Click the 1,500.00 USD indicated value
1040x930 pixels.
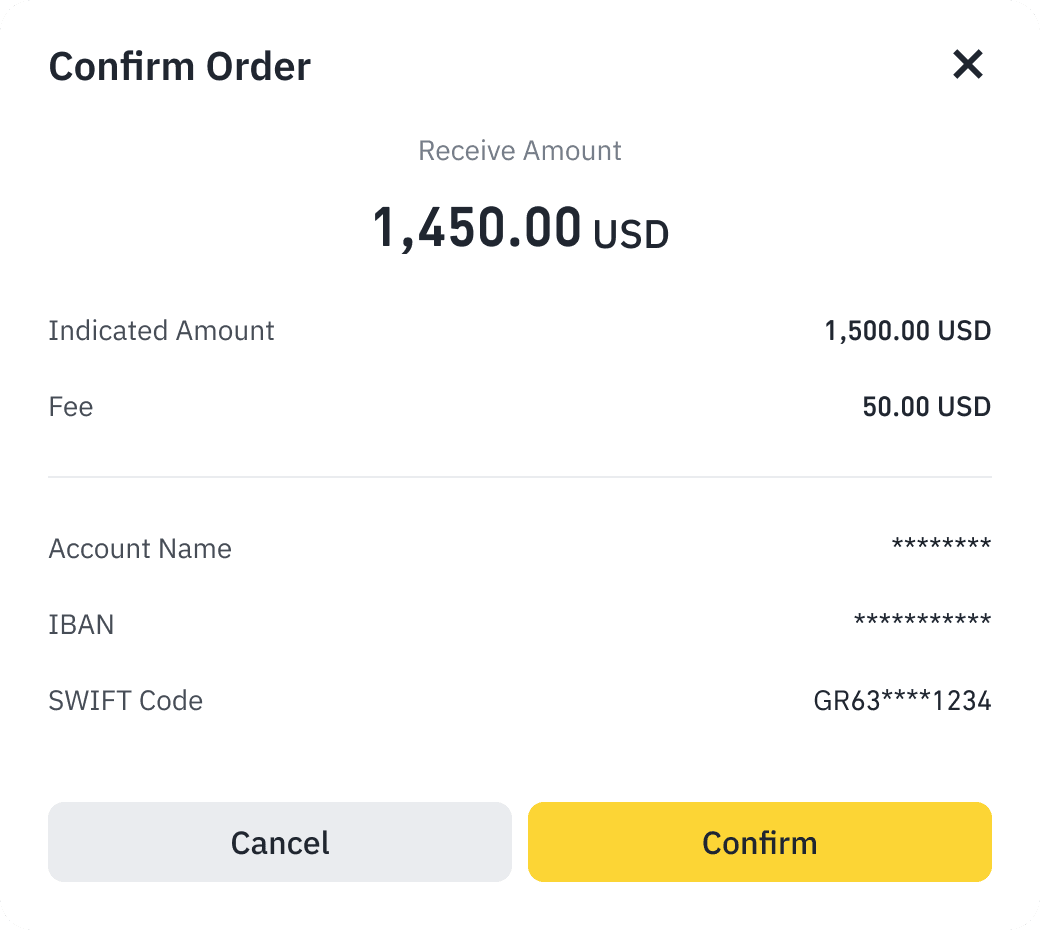[x=907, y=331]
